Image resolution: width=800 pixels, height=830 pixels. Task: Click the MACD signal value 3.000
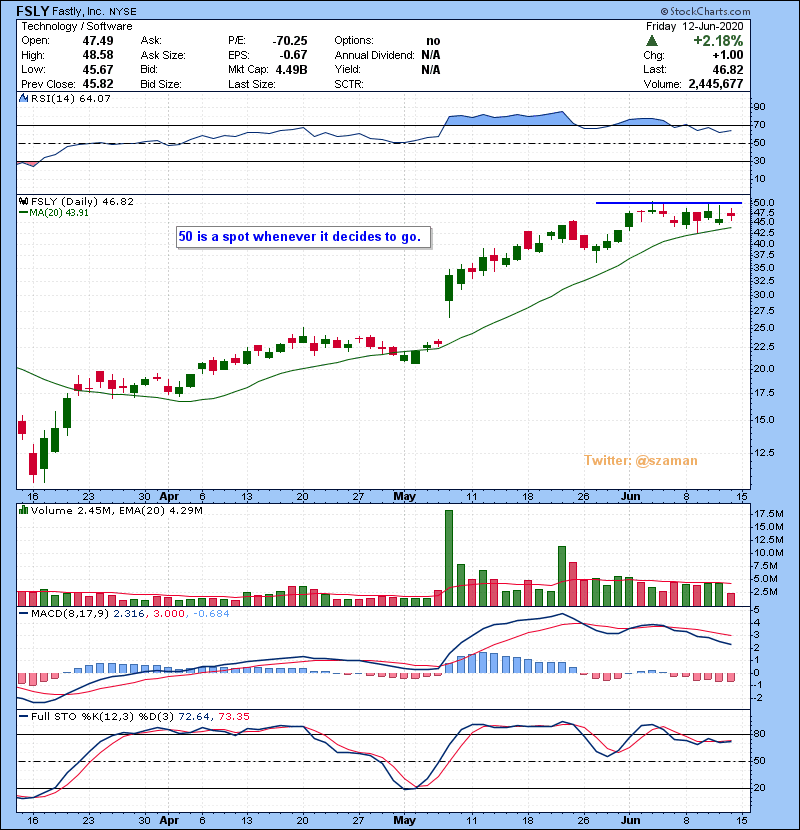(x=169, y=614)
